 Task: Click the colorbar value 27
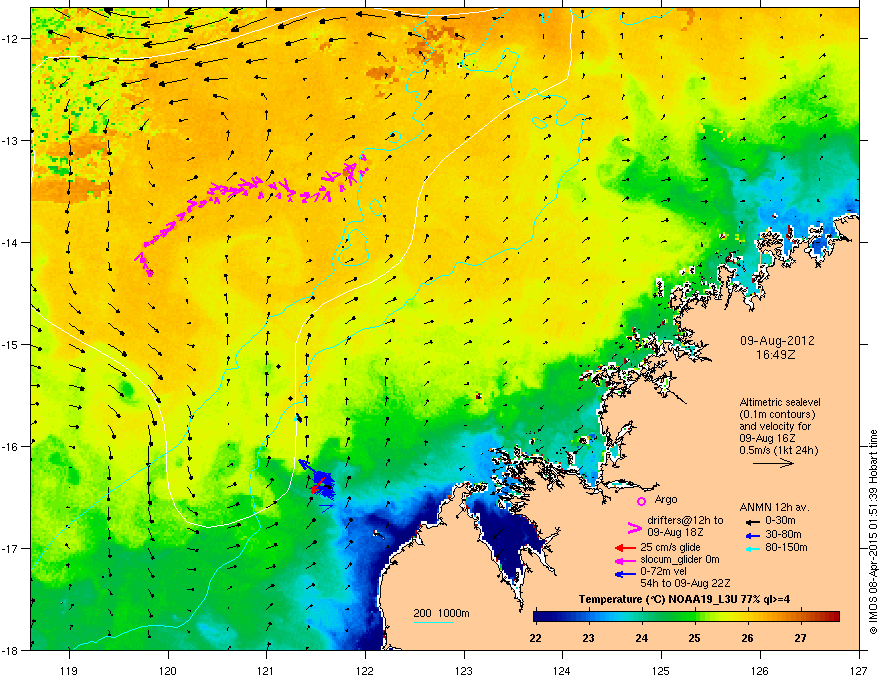point(800,638)
